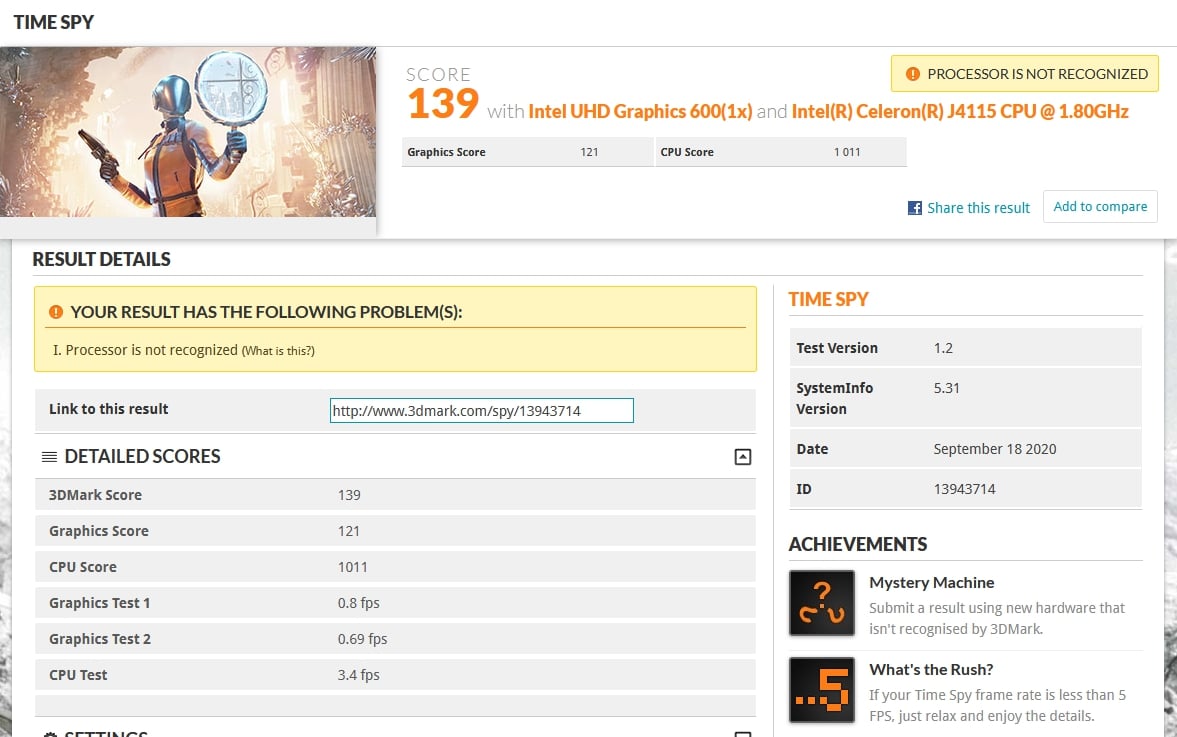Screen dimensions: 1177x737
Task: Open the Intel Celeron J4115 CPU link
Action: (960, 112)
